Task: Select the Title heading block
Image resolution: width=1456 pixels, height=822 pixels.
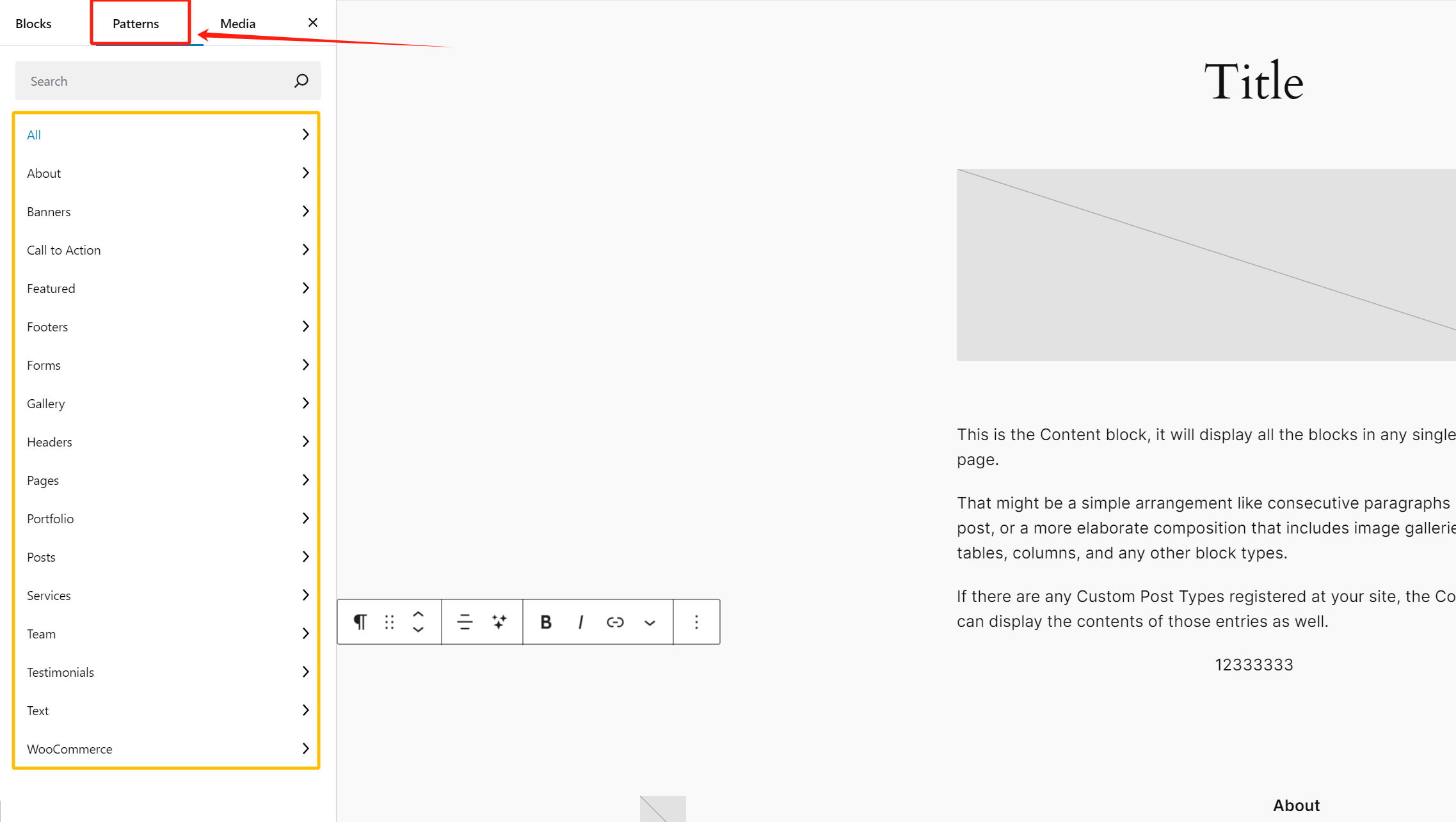Action: [1253, 81]
